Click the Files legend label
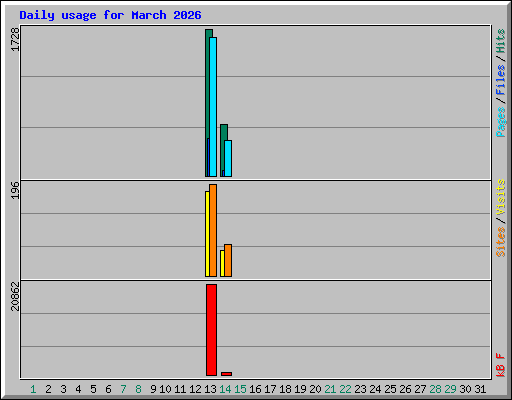This screenshot has height=400, width=512. click(501, 80)
